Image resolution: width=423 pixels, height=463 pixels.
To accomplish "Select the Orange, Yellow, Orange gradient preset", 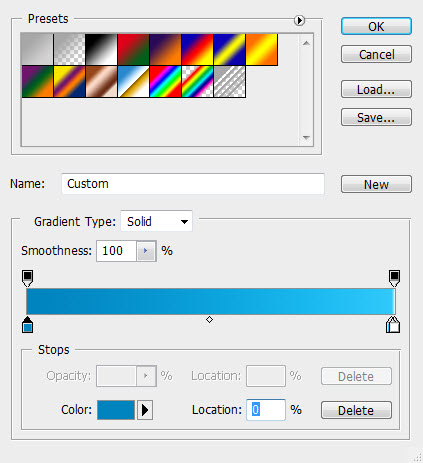I will click(261, 49).
